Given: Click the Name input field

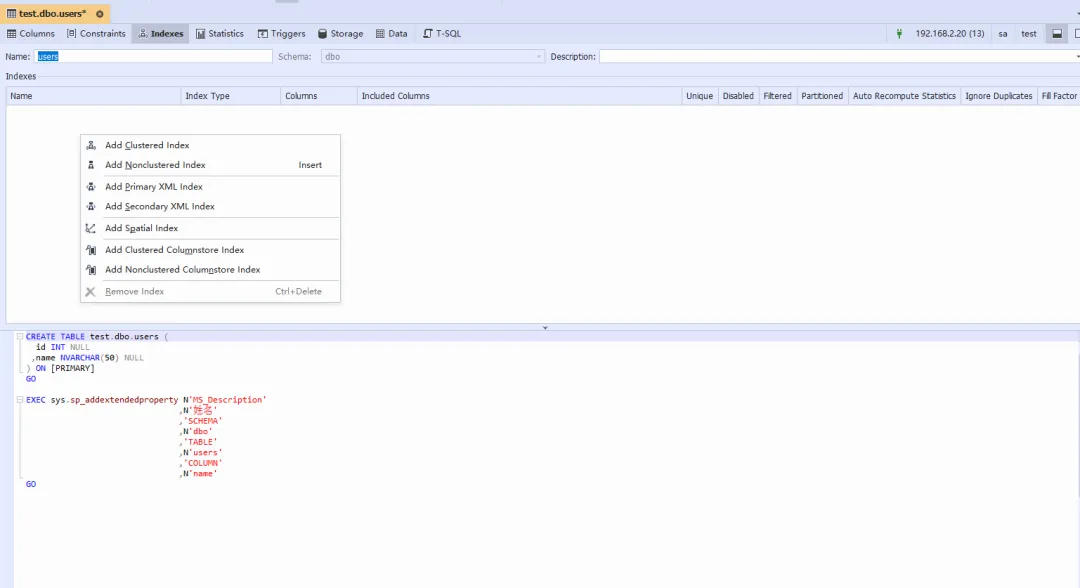Looking at the screenshot, I should (x=154, y=57).
